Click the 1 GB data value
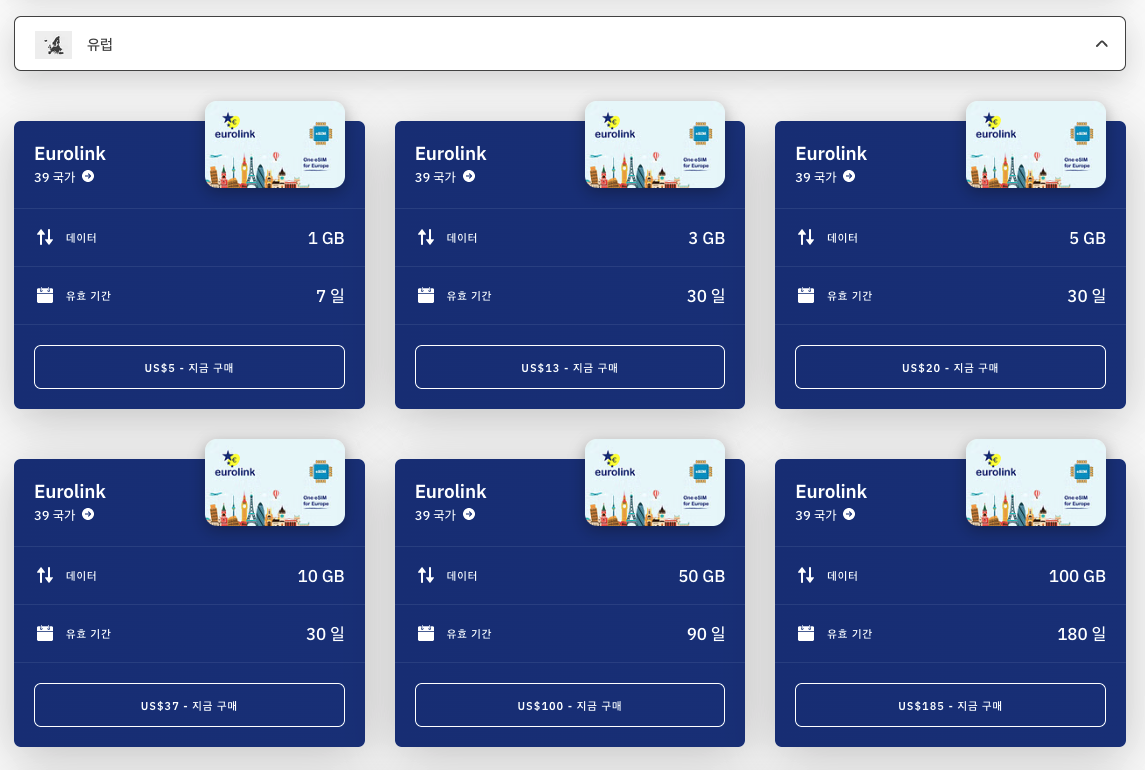 pyautogui.click(x=326, y=238)
